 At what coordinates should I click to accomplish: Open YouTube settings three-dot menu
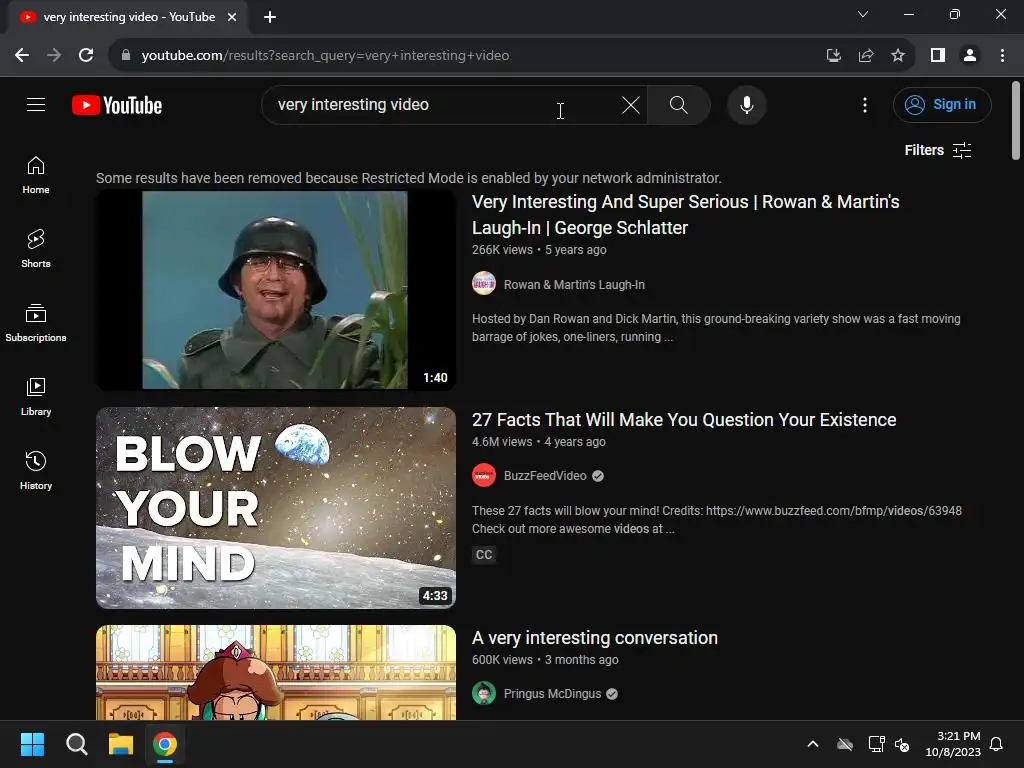[865, 105]
